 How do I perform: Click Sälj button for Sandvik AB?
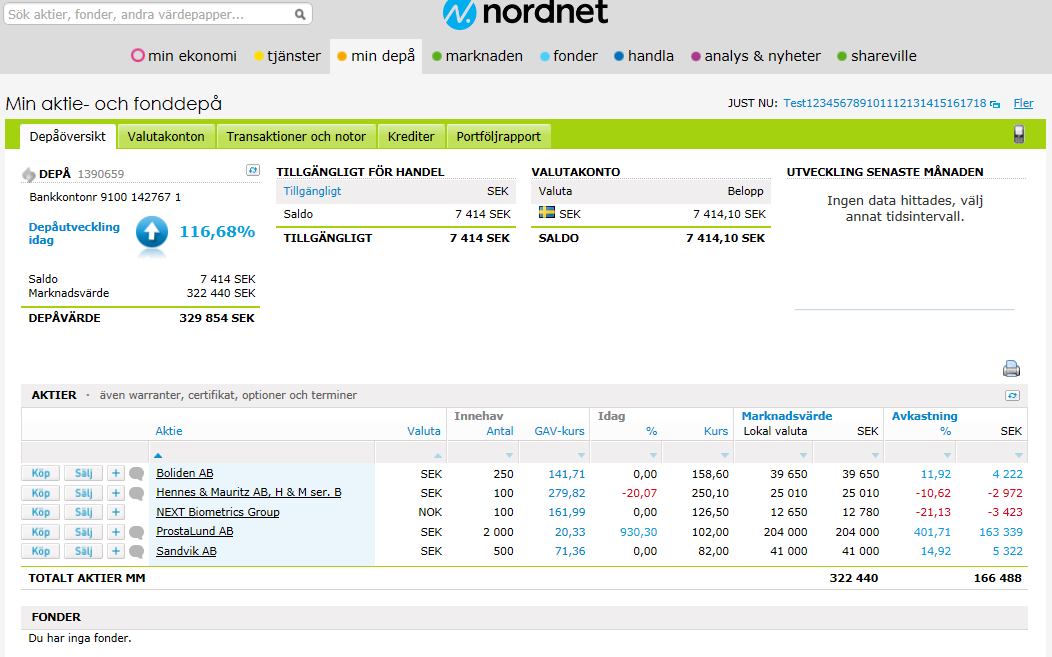coord(83,551)
